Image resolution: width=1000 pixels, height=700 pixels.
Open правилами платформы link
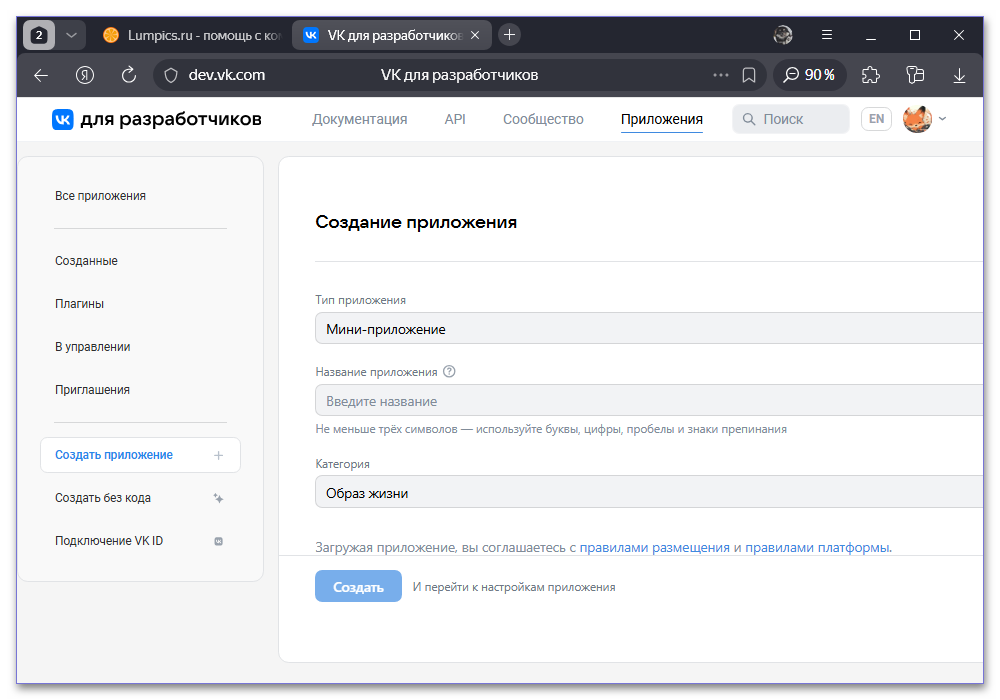coord(817,548)
